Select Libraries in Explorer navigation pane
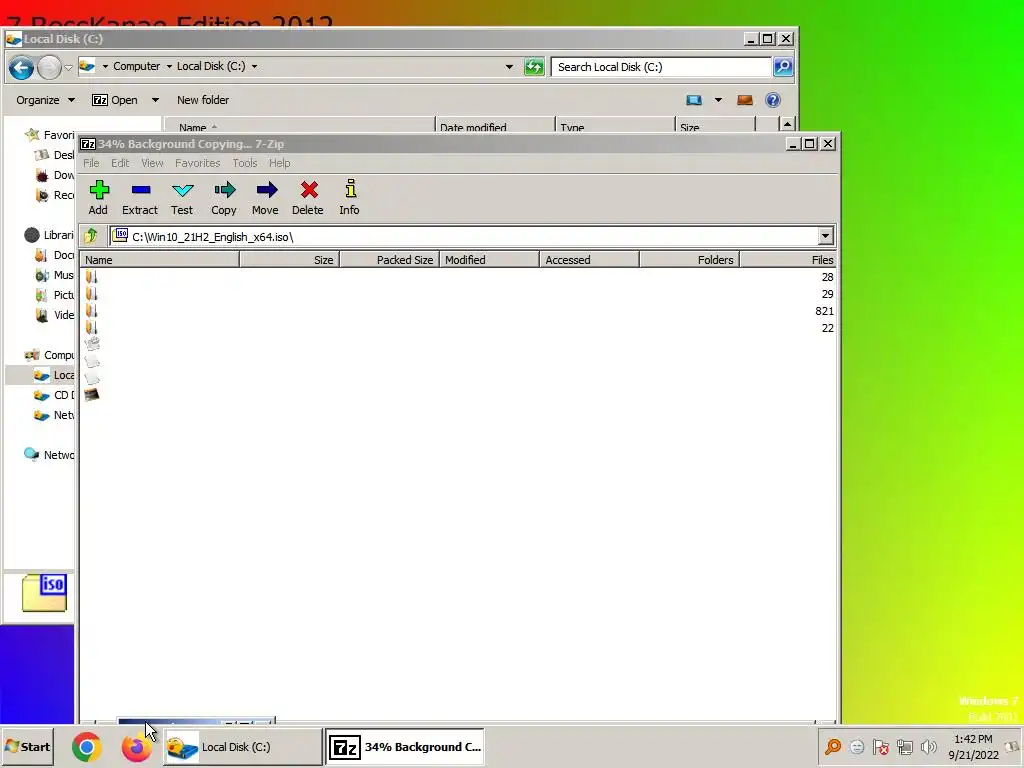1024x768 pixels. (x=51, y=235)
